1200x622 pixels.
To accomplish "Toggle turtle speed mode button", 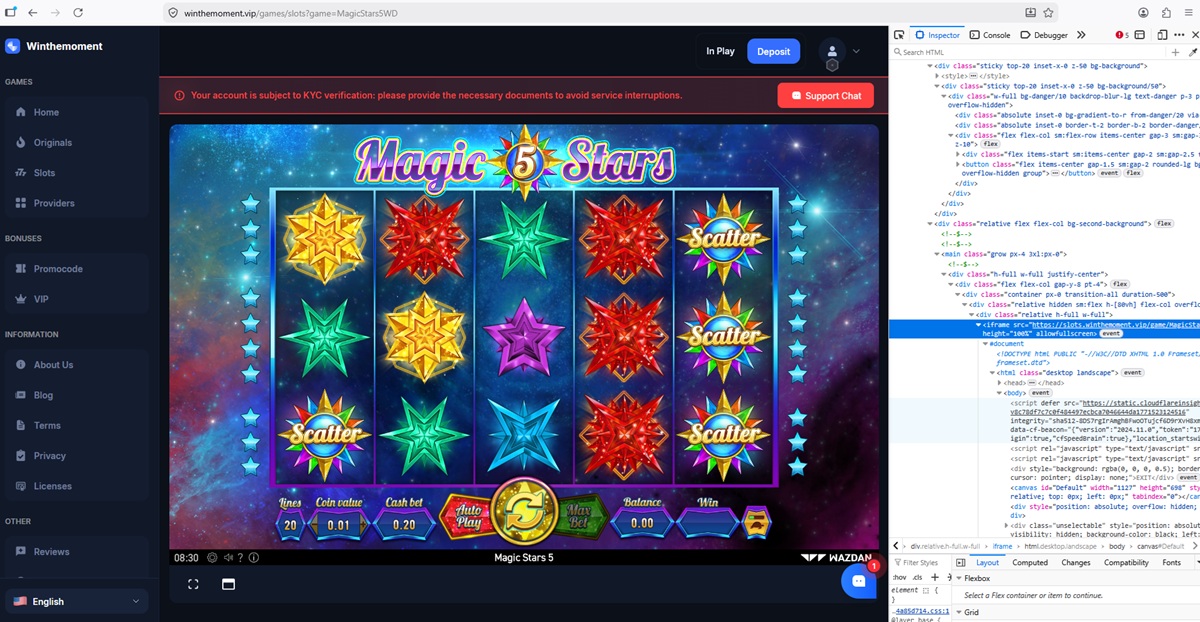I will click(757, 522).
